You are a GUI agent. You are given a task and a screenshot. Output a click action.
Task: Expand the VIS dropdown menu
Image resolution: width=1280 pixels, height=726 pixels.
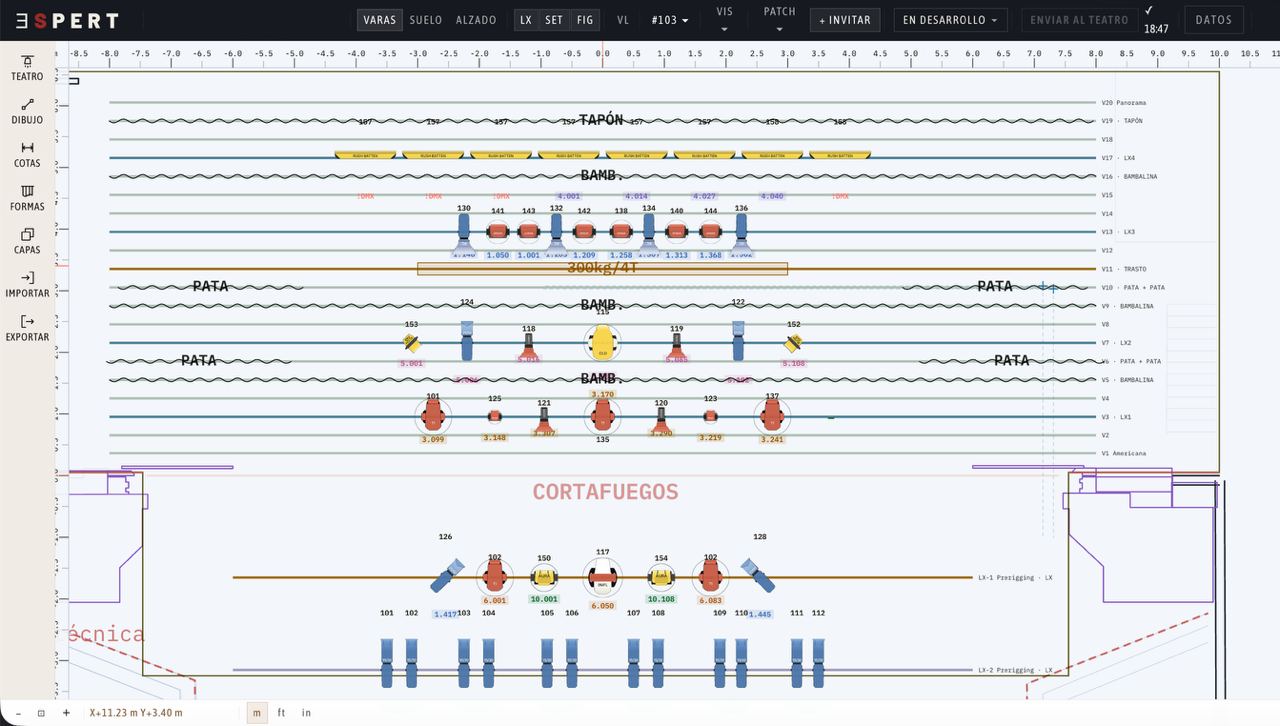pyautogui.click(x=725, y=20)
